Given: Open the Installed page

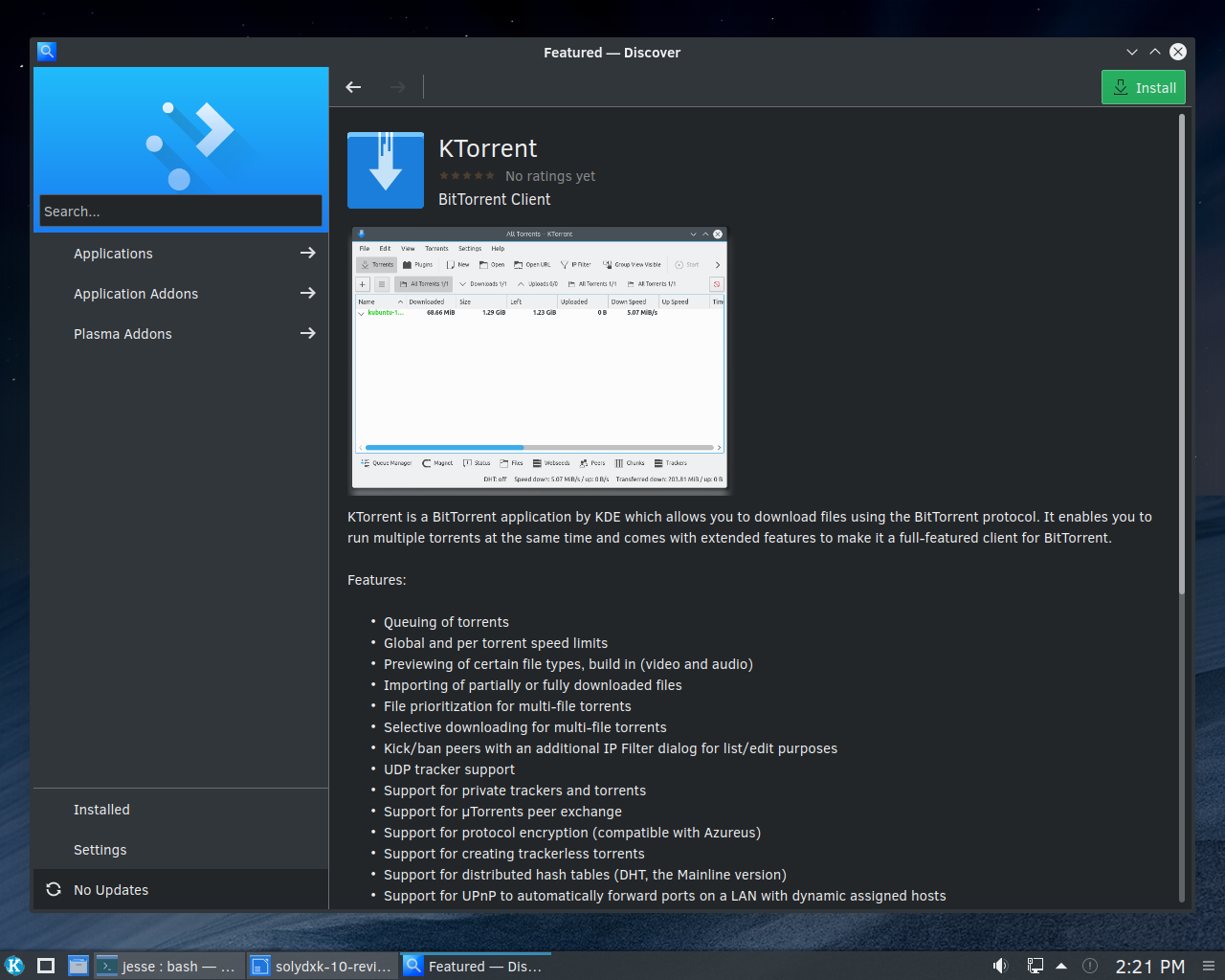Looking at the screenshot, I should [x=181, y=810].
